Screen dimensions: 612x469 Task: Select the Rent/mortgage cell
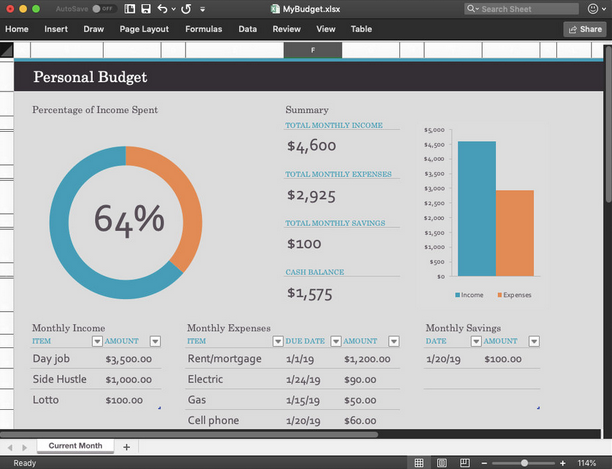tap(235, 359)
